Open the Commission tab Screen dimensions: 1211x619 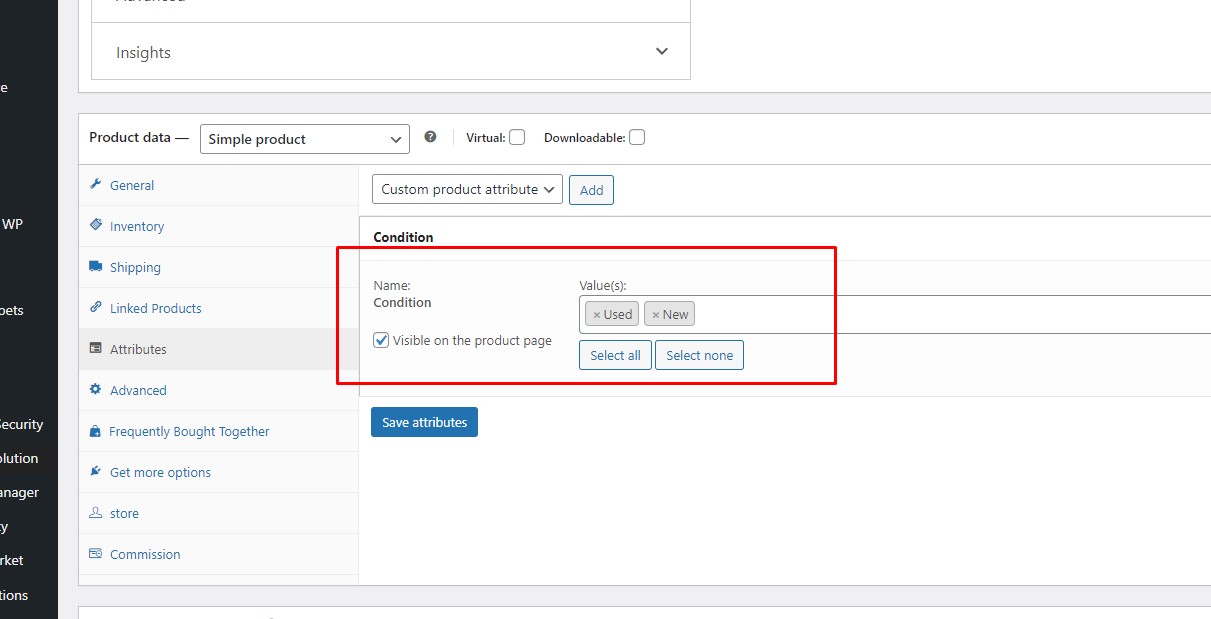(218, 554)
